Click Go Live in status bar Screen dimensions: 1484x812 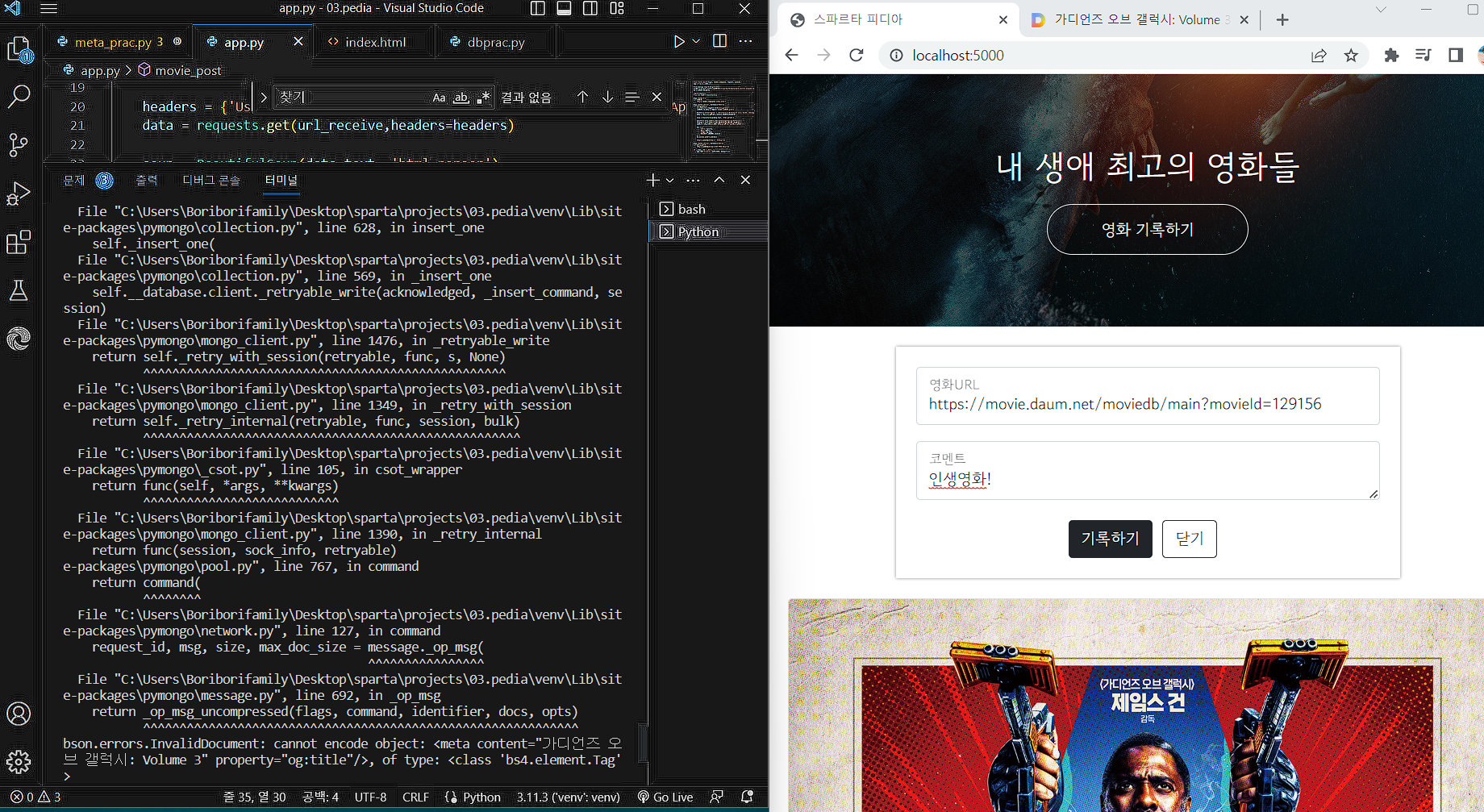(x=665, y=797)
